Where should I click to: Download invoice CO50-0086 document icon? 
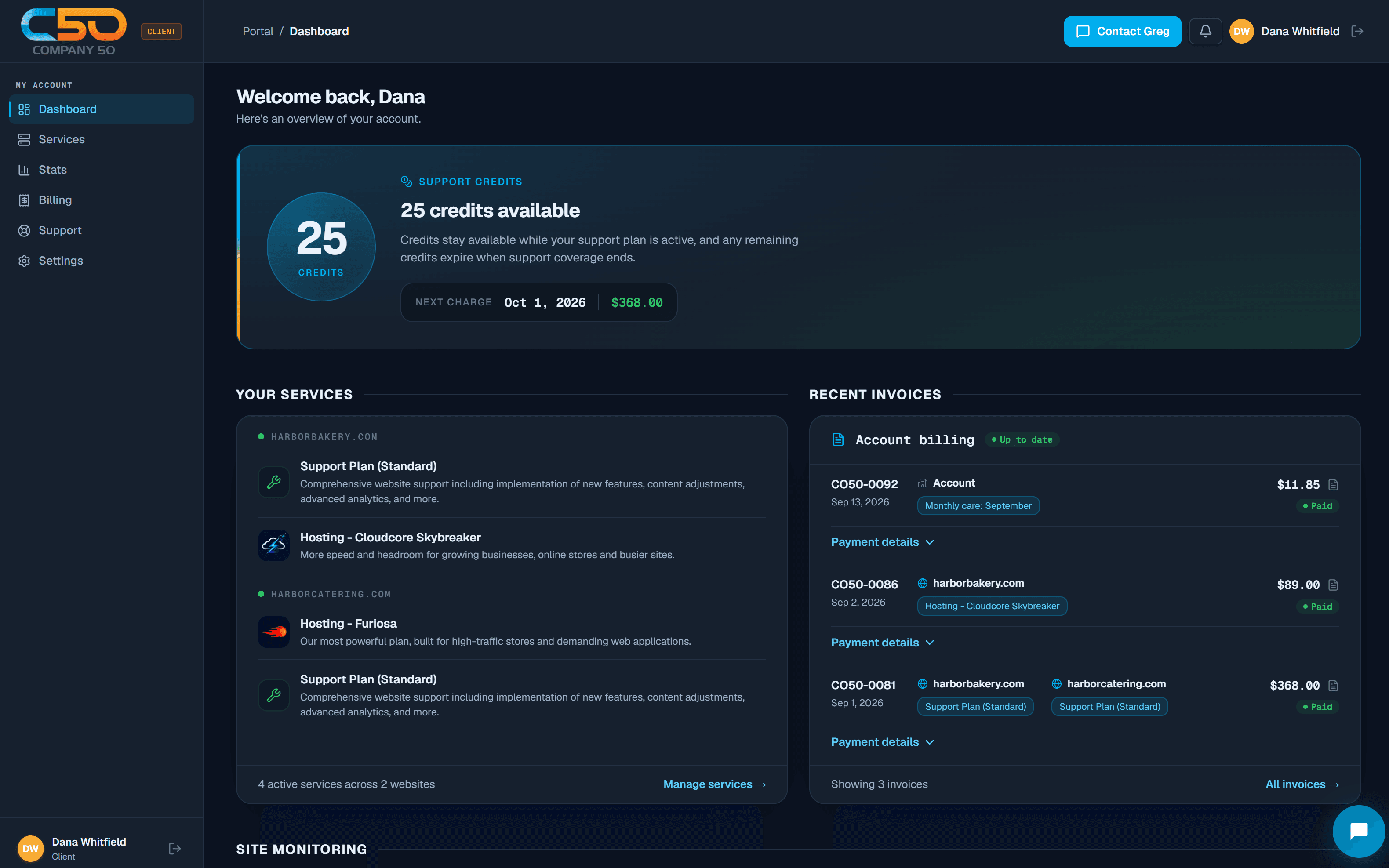1333,585
